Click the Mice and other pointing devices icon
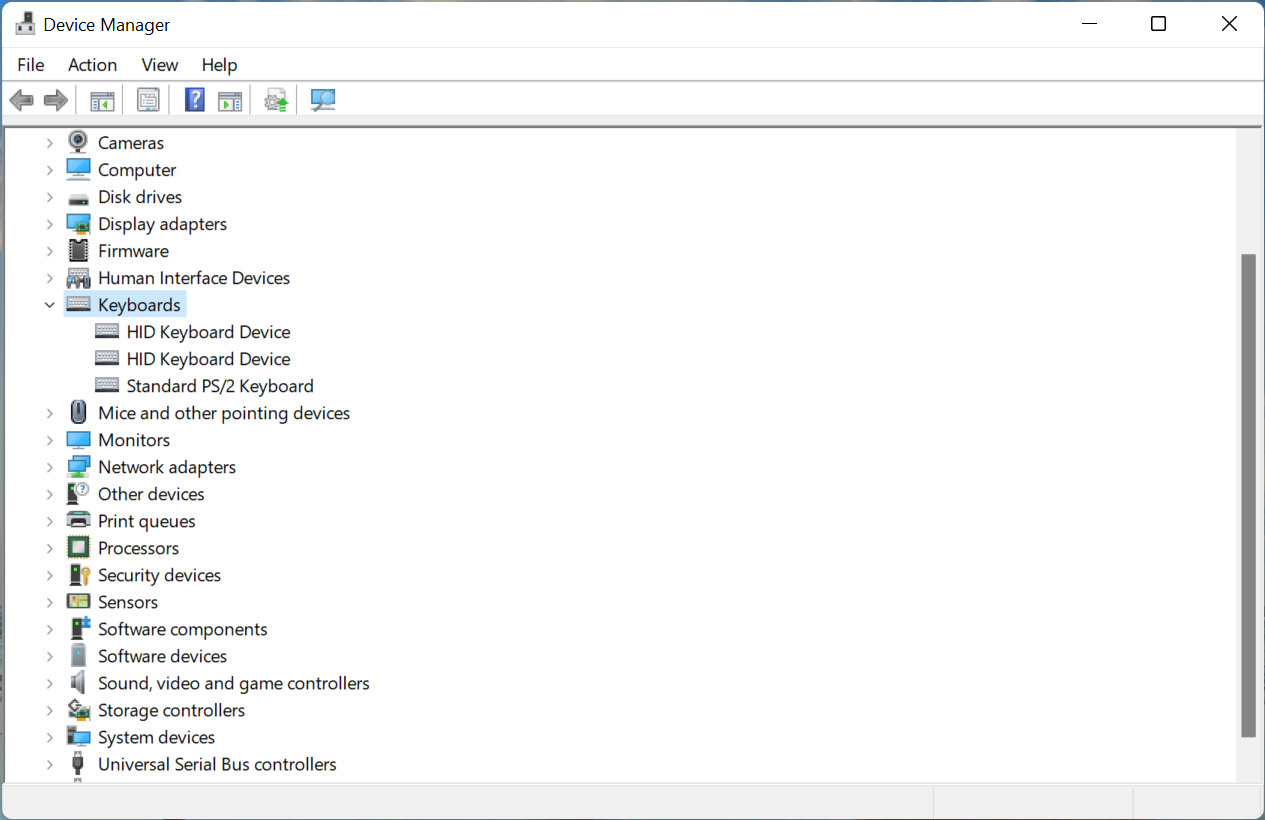This screenshot has height=820, width=1265. pyautogui.click(x=78, y=412)
